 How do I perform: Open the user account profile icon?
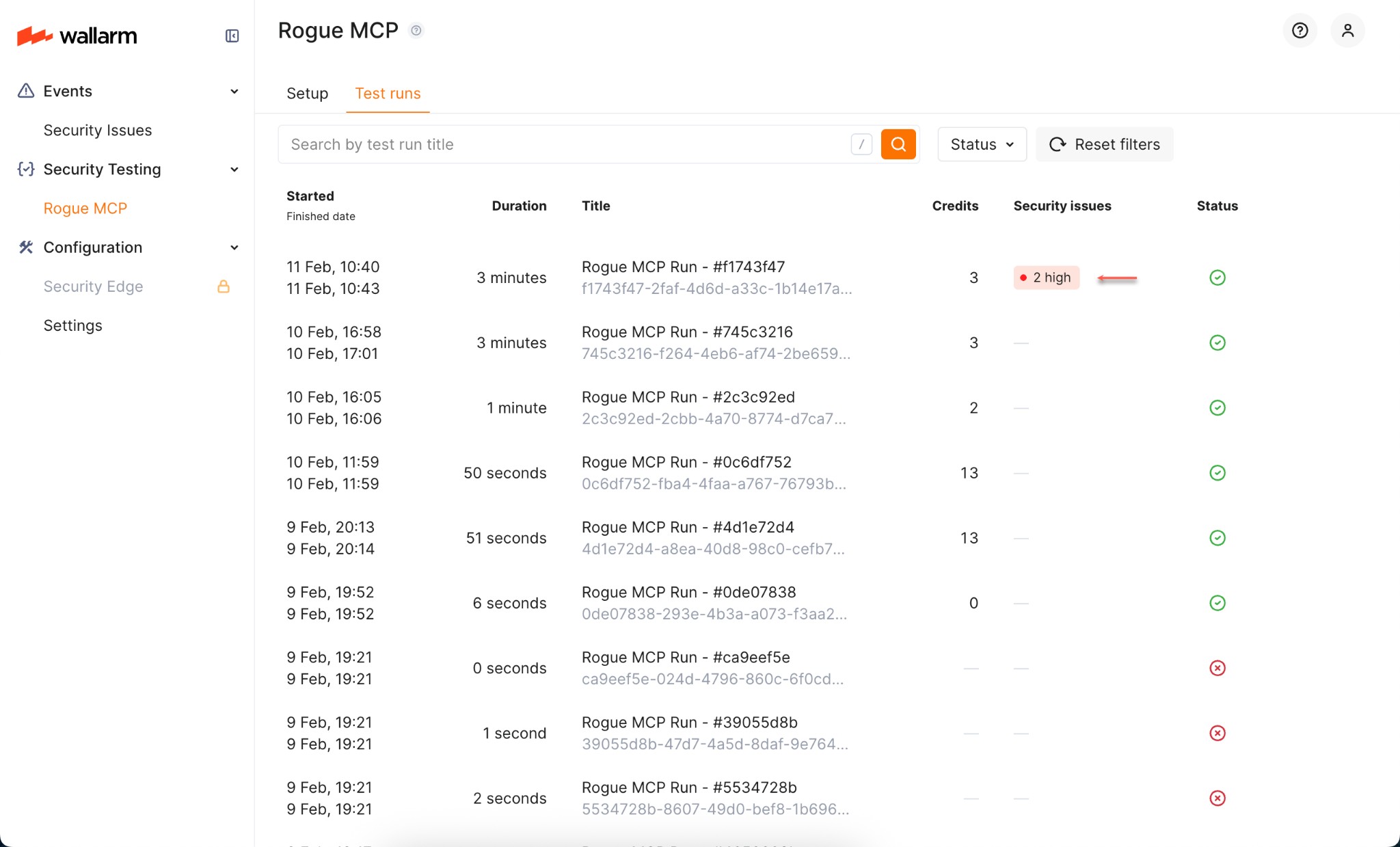[x=1347, y=31]
